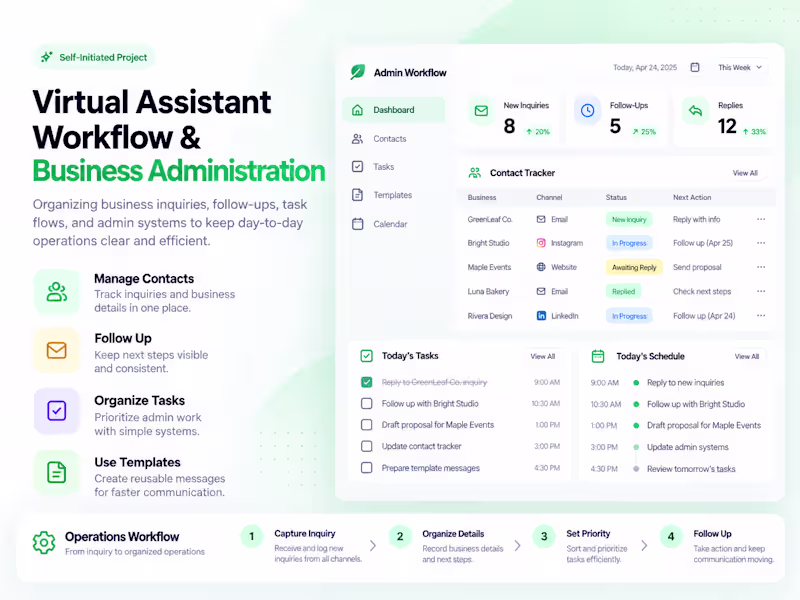Click the New Inquiry status badge
The image size is (800, 600).
(629, 219)
